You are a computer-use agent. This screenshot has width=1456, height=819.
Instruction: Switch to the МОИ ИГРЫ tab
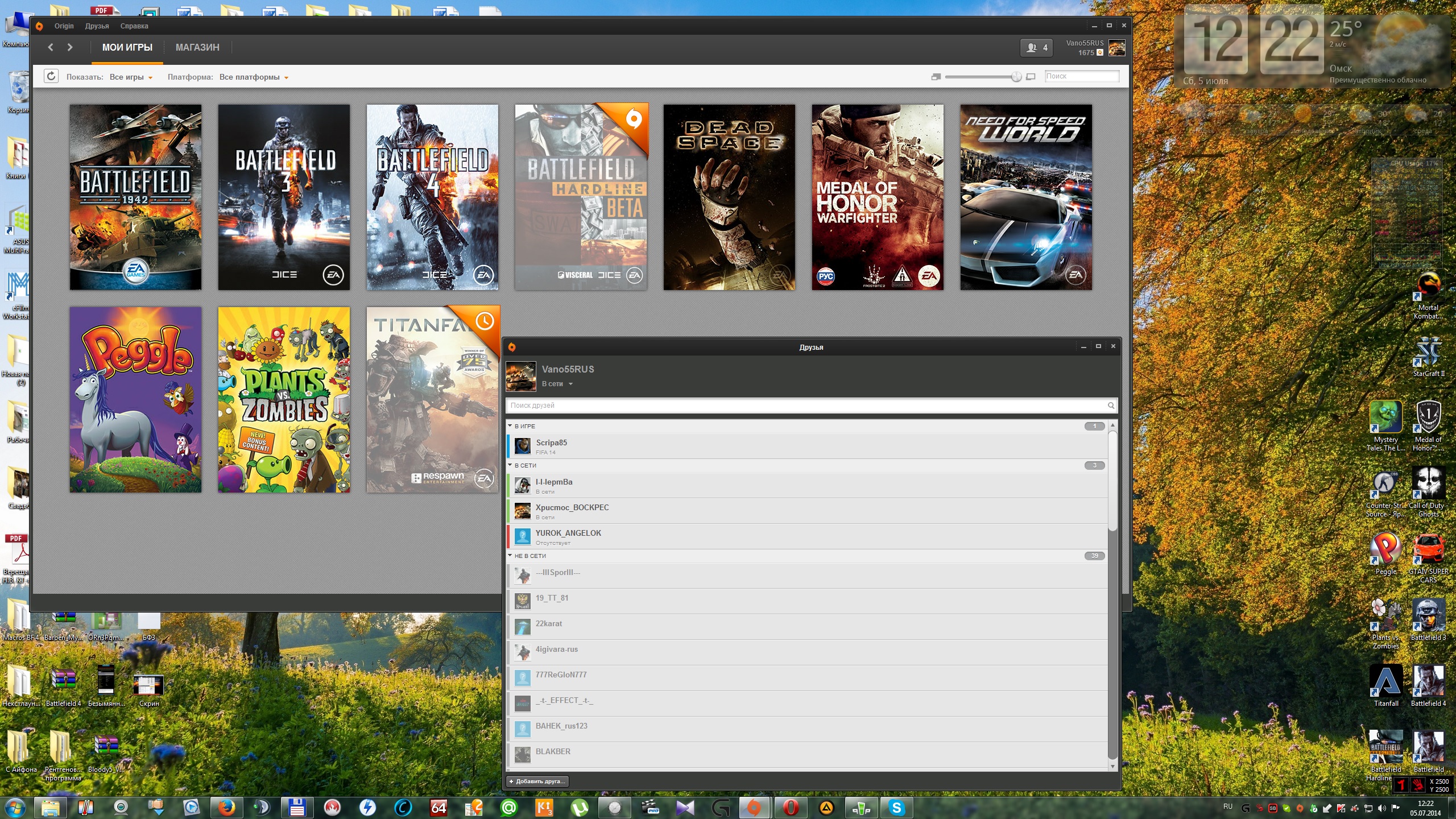click(127, 48)
